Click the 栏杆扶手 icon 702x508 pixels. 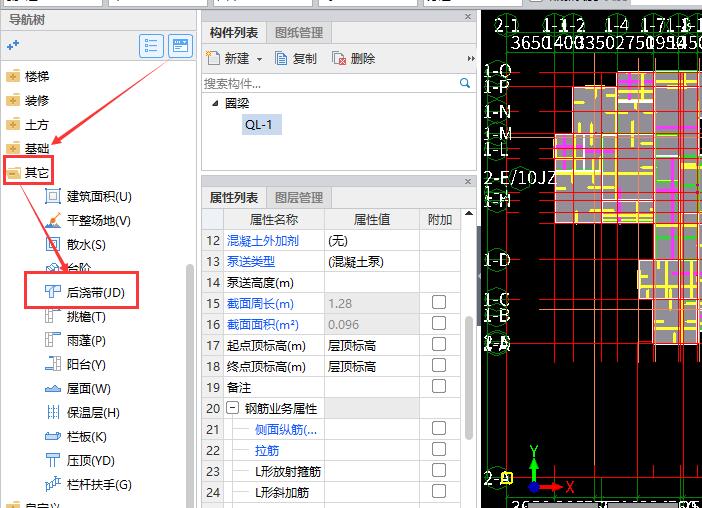pyautogui.click(x=53, y=484)
